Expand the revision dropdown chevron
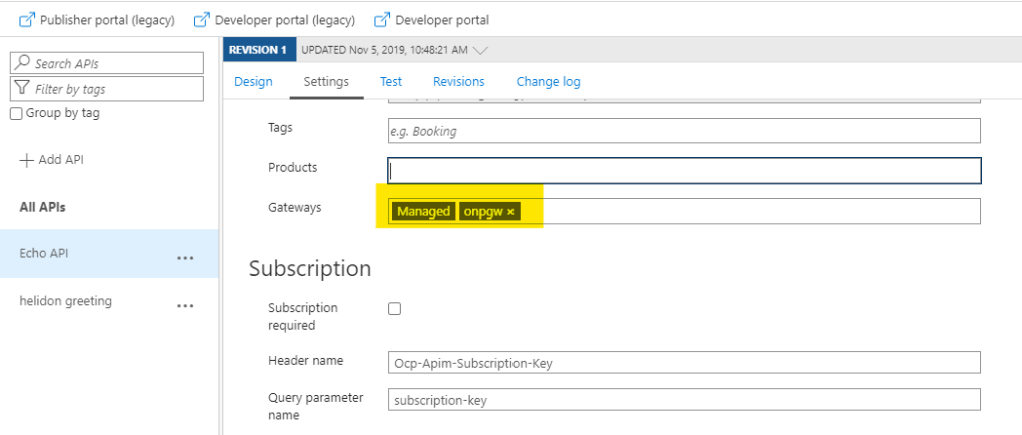Image resolution: width=1022 pixels, height=435 pixels. 480,50
